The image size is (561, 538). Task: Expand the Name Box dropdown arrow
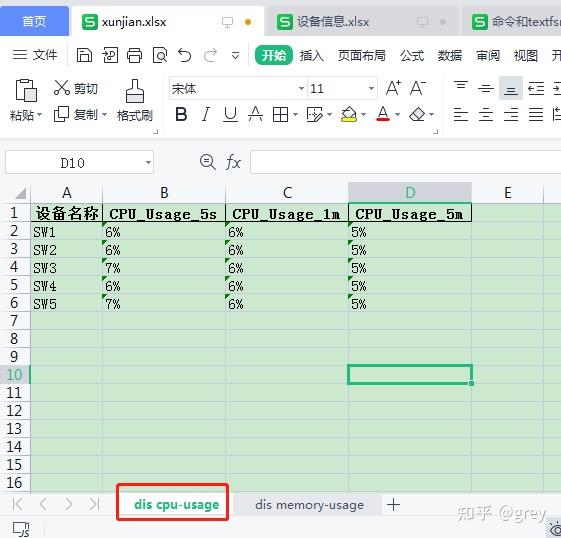pos(148,163)
